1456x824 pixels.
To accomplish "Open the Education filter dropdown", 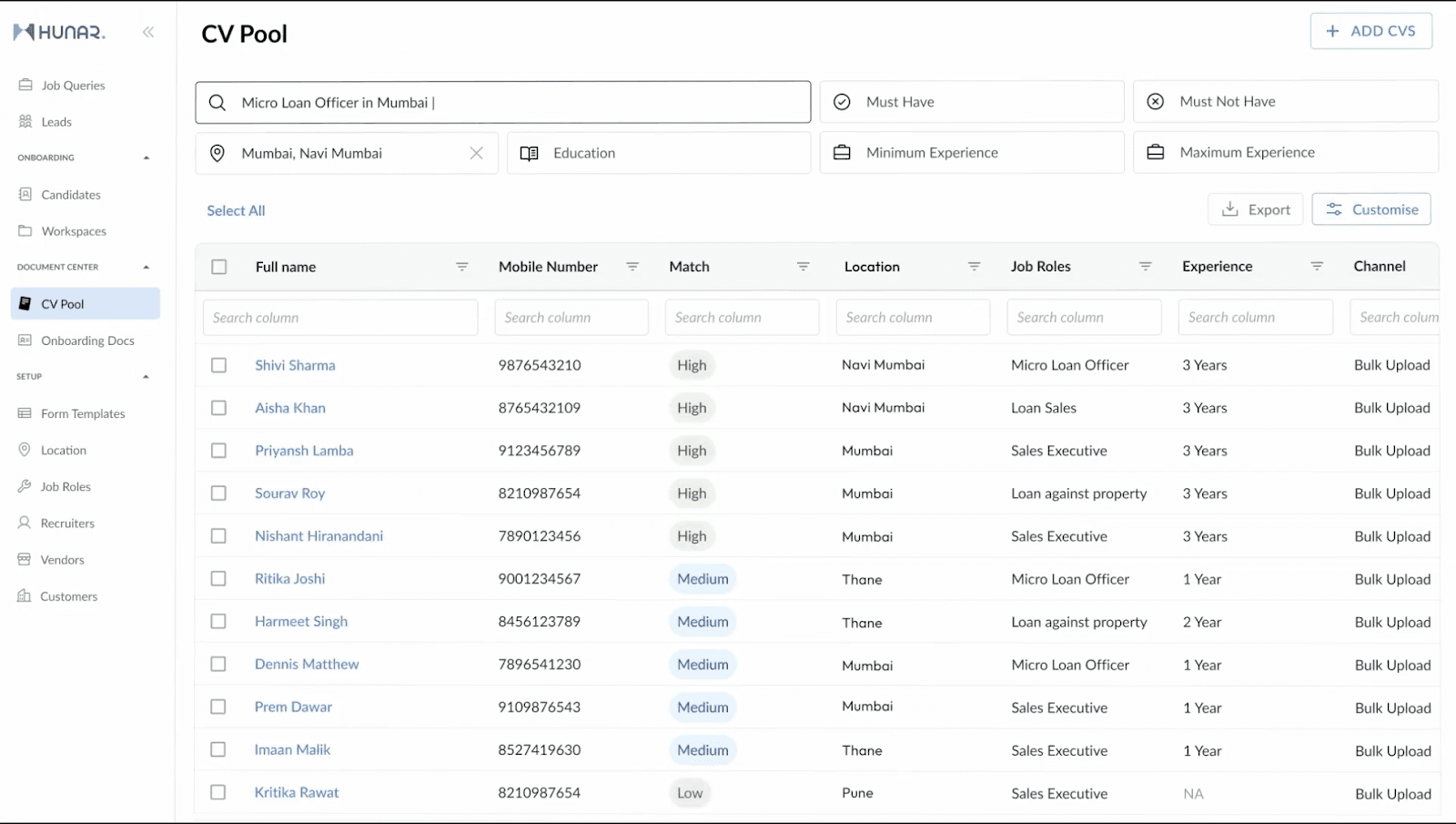I will click(659, 153).
